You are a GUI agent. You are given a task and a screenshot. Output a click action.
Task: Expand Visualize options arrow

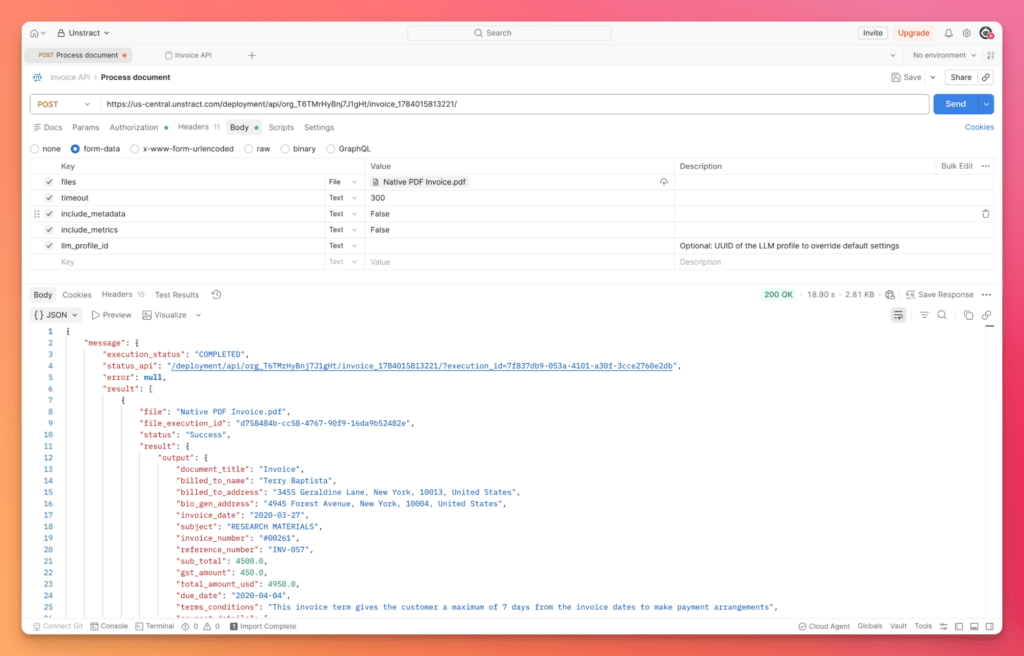point(199,315)
